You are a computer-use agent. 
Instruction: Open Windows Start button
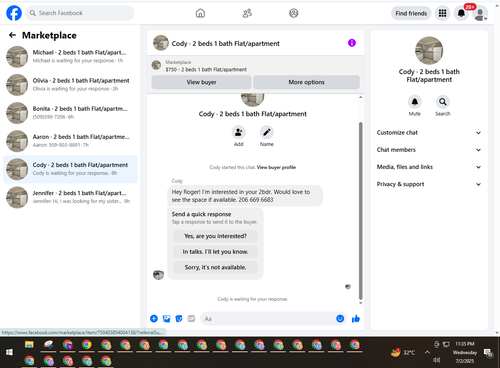[x=9, y=352]
